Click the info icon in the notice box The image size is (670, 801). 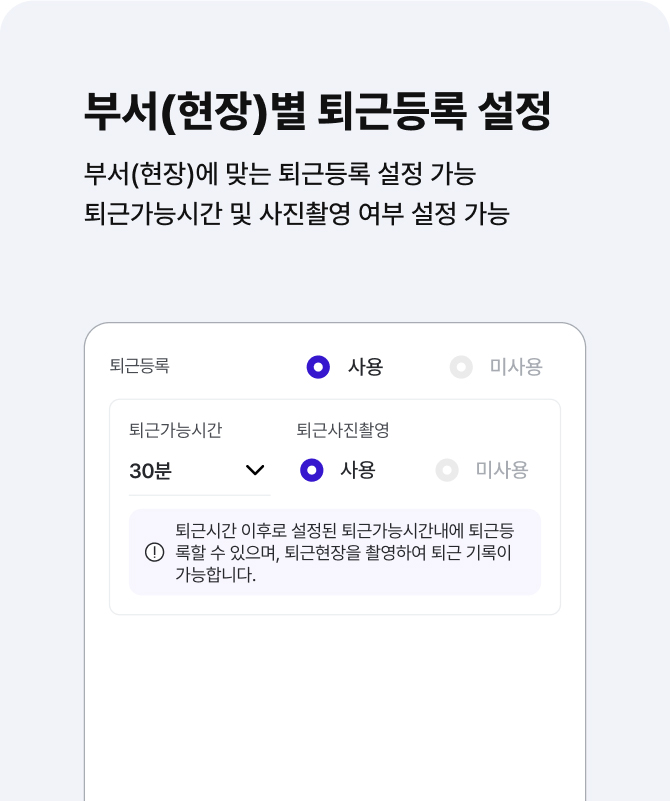pyautogui.click(x=154, y=552)
